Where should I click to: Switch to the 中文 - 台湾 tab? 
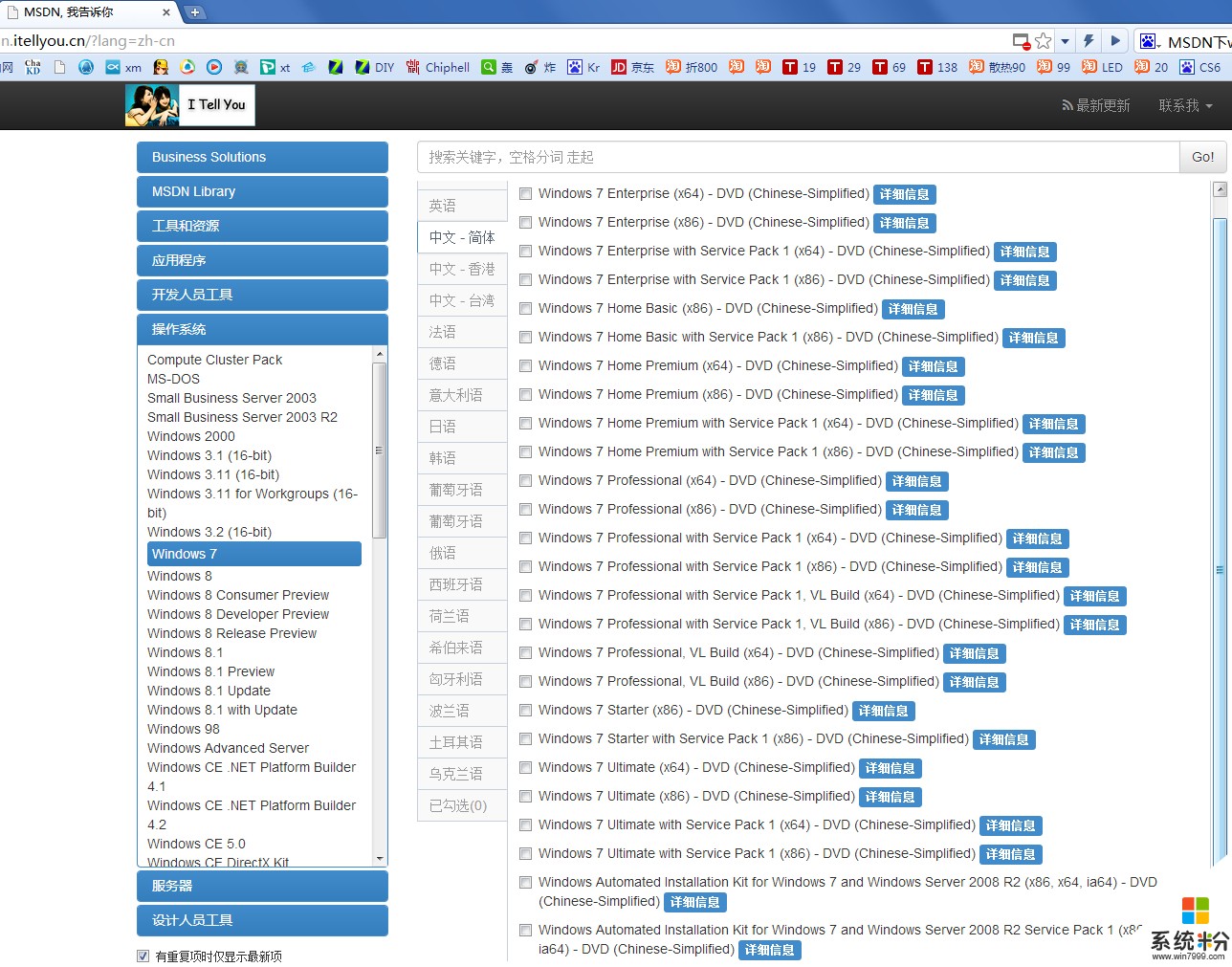pos(462,300)
